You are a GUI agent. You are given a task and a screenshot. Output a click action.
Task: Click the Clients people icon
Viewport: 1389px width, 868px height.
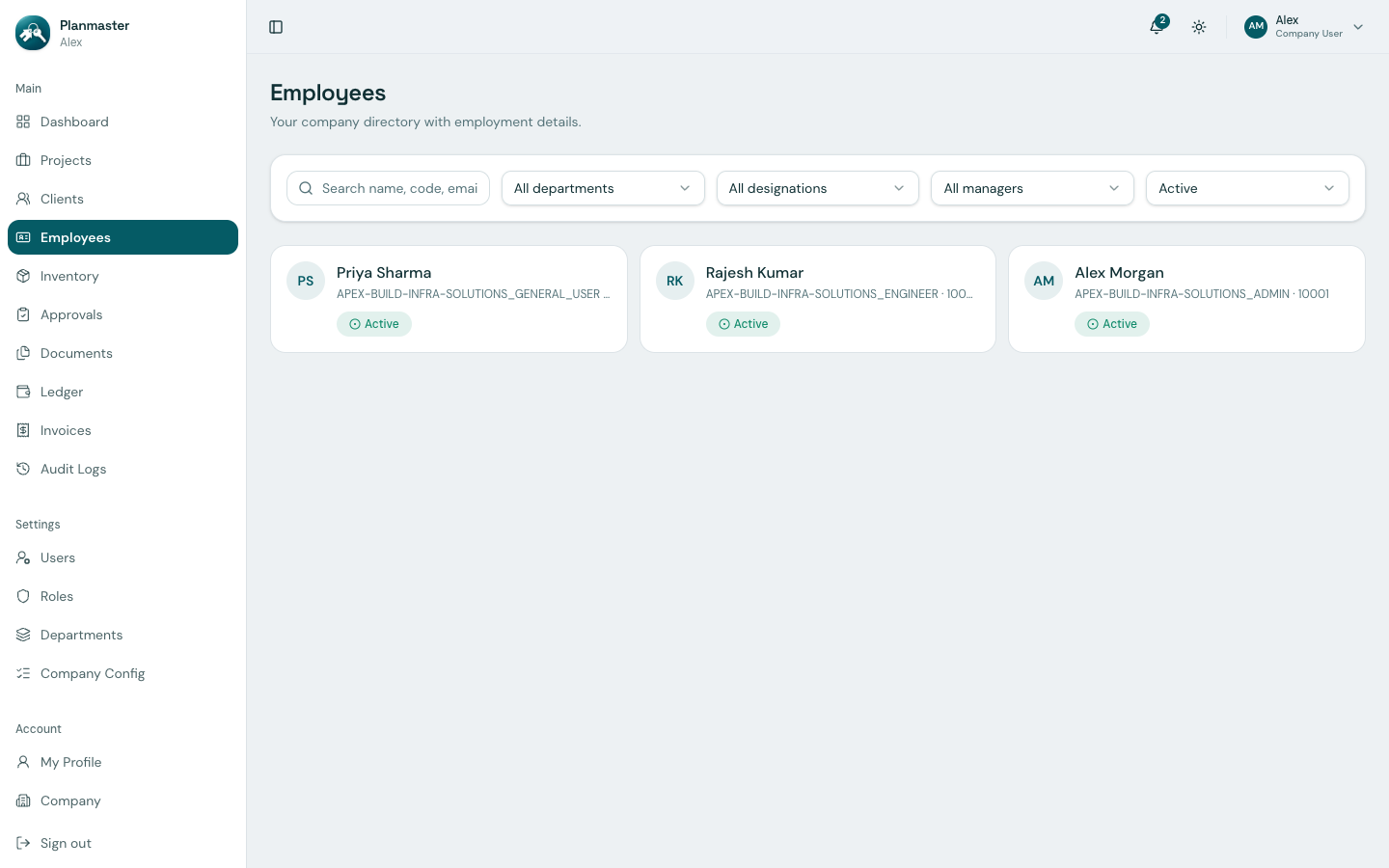tap(23, 199)
